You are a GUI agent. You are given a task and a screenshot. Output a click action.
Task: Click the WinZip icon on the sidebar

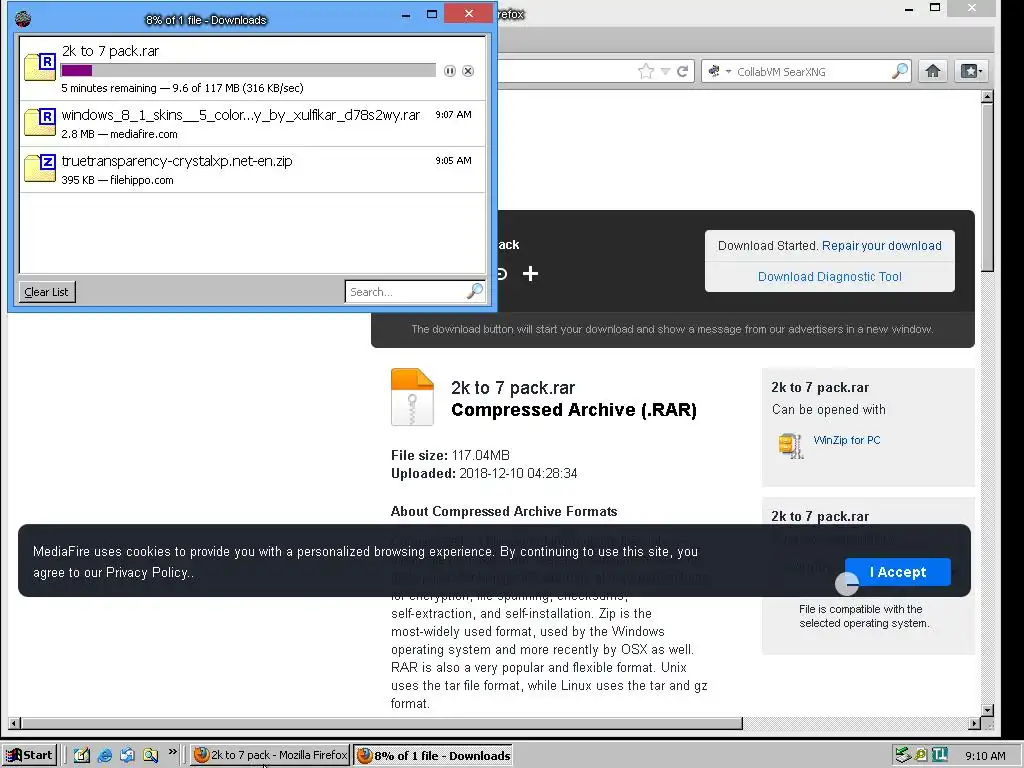(790, 445)
